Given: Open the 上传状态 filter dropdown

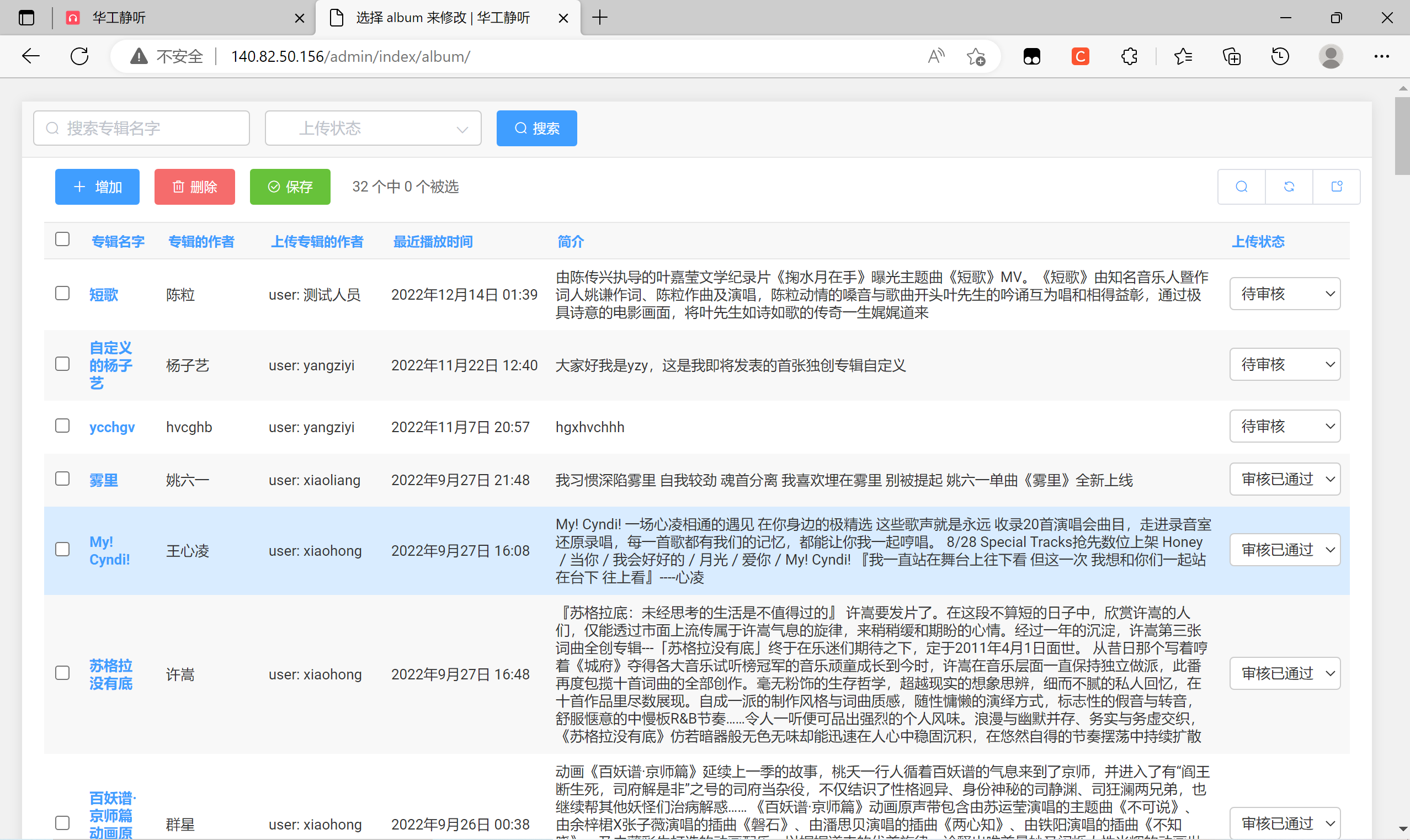Looking at the screenshot, I should (x=373, y=128).
